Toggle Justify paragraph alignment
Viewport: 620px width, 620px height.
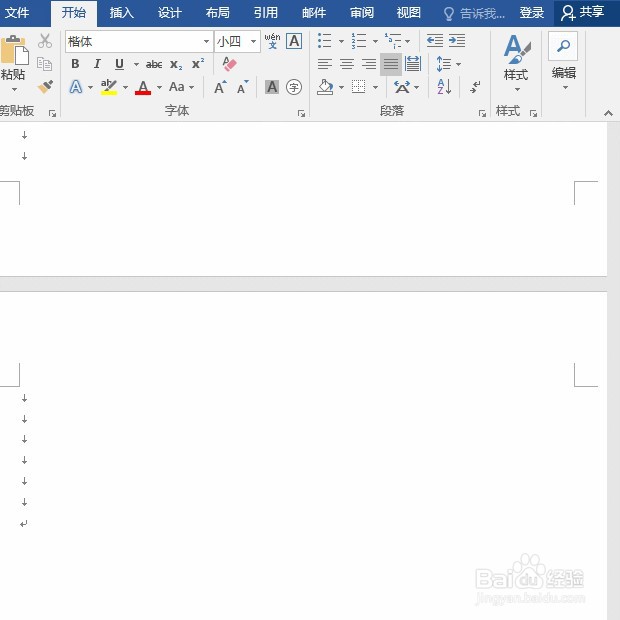pyautogui.click(x=391, y=64)
